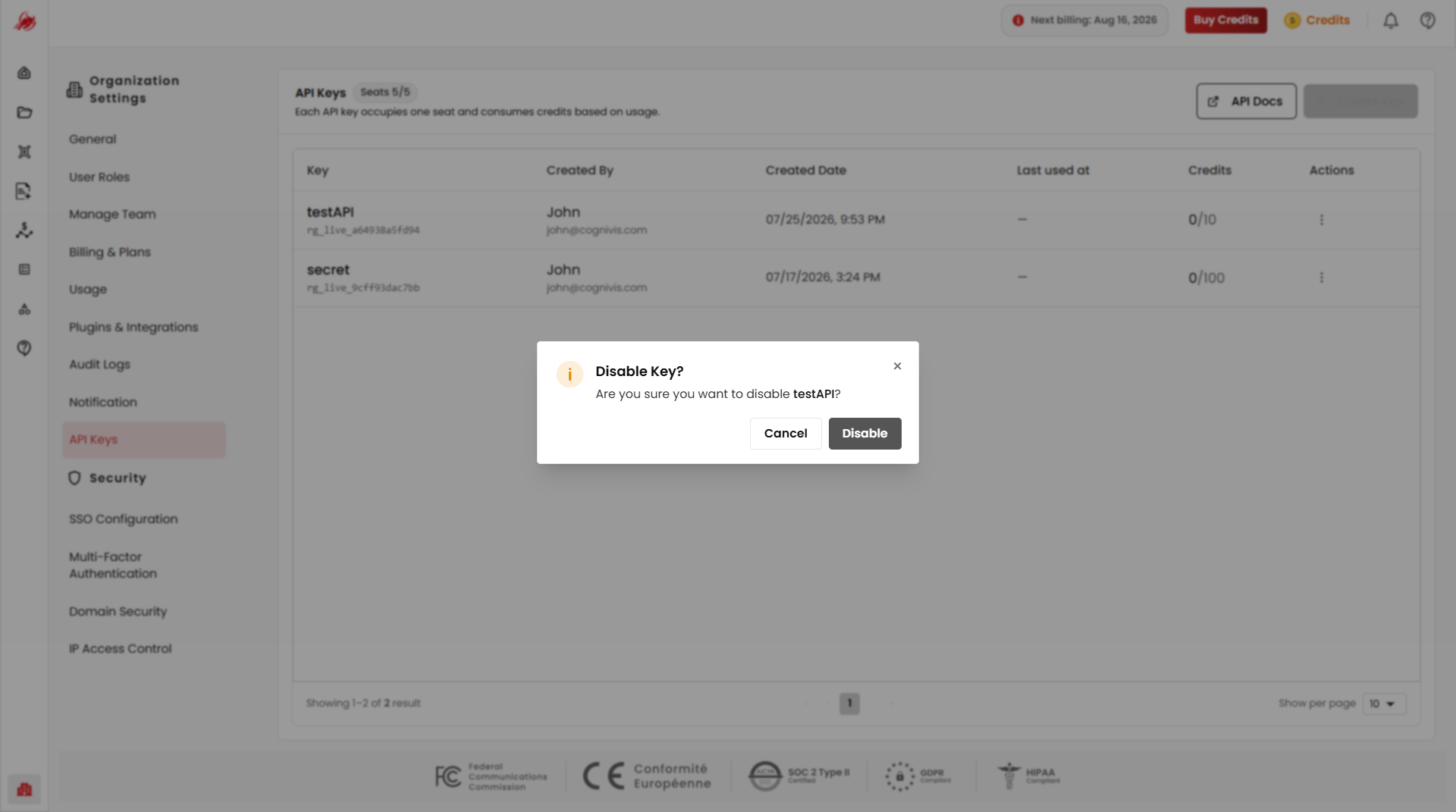Click the 0/100 credits value
This screenshot has height=812, width=1456.
pyautogui.click(x=1206, y=278)
